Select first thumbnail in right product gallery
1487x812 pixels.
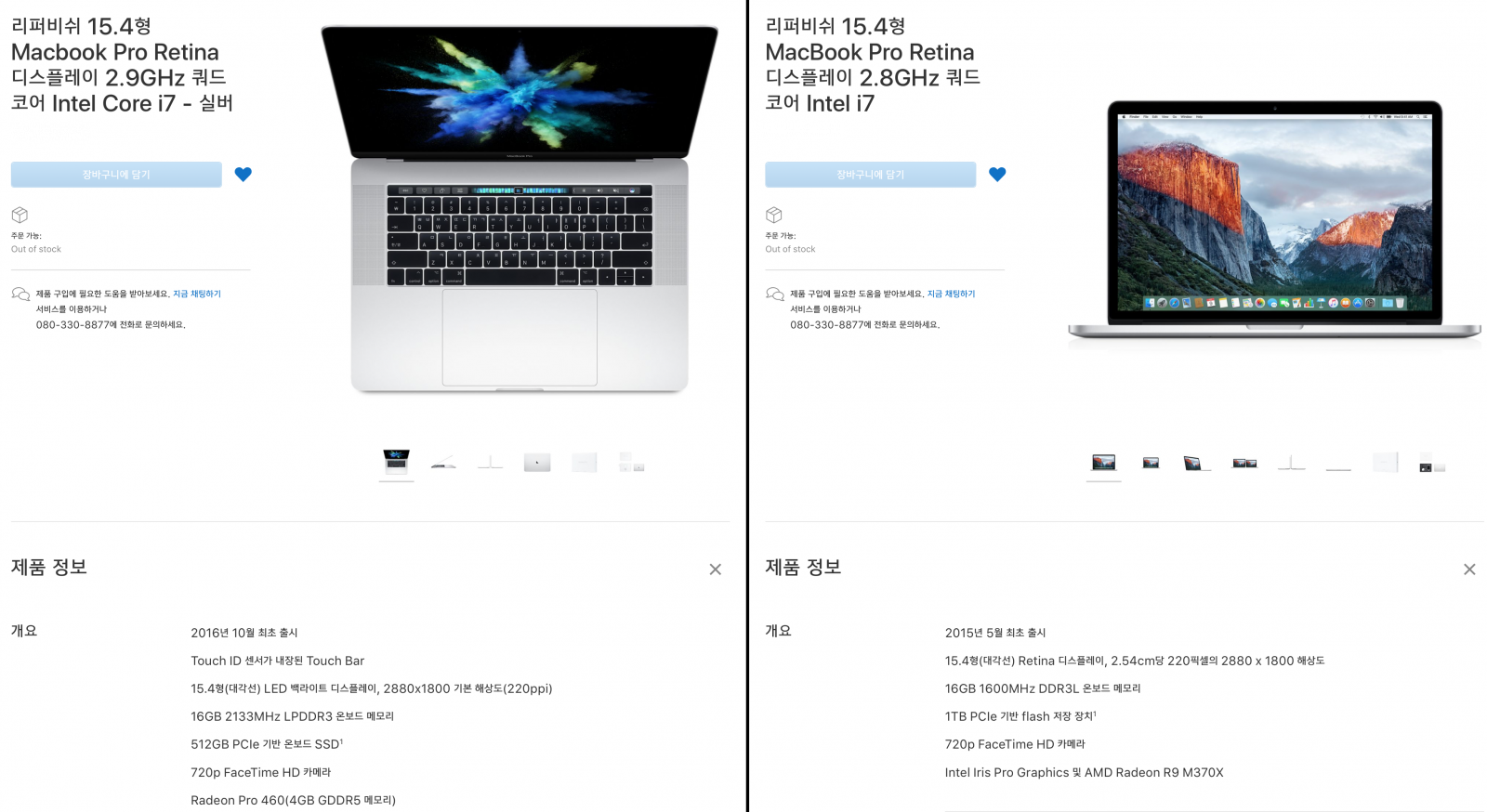click(x=1104, y=463)
